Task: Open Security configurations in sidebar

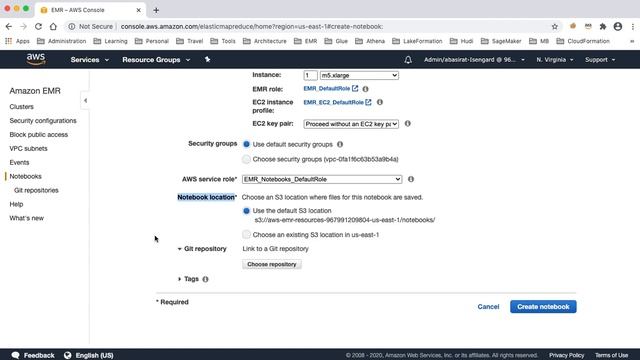Action: 43,120
